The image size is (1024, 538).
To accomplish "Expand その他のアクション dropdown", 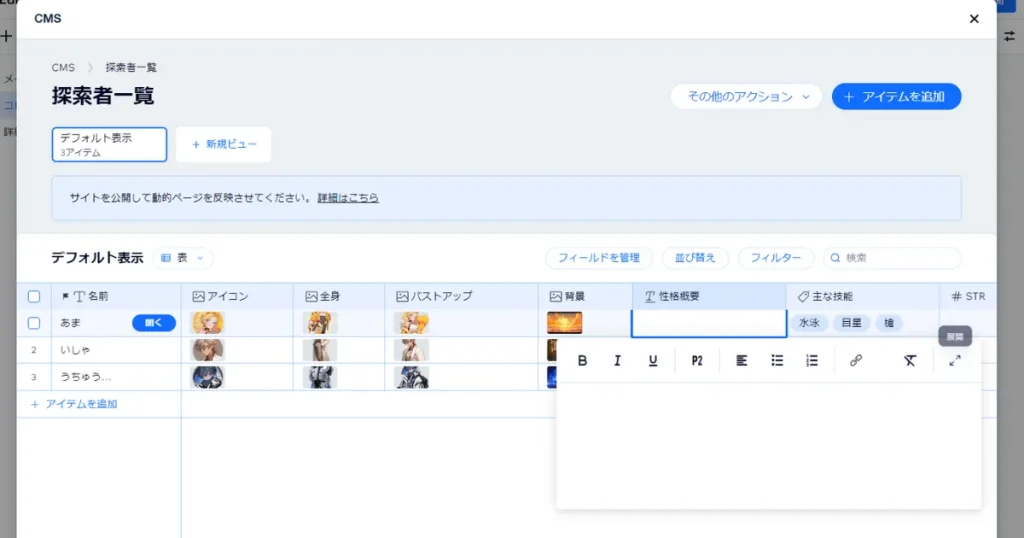I will 746,97.
